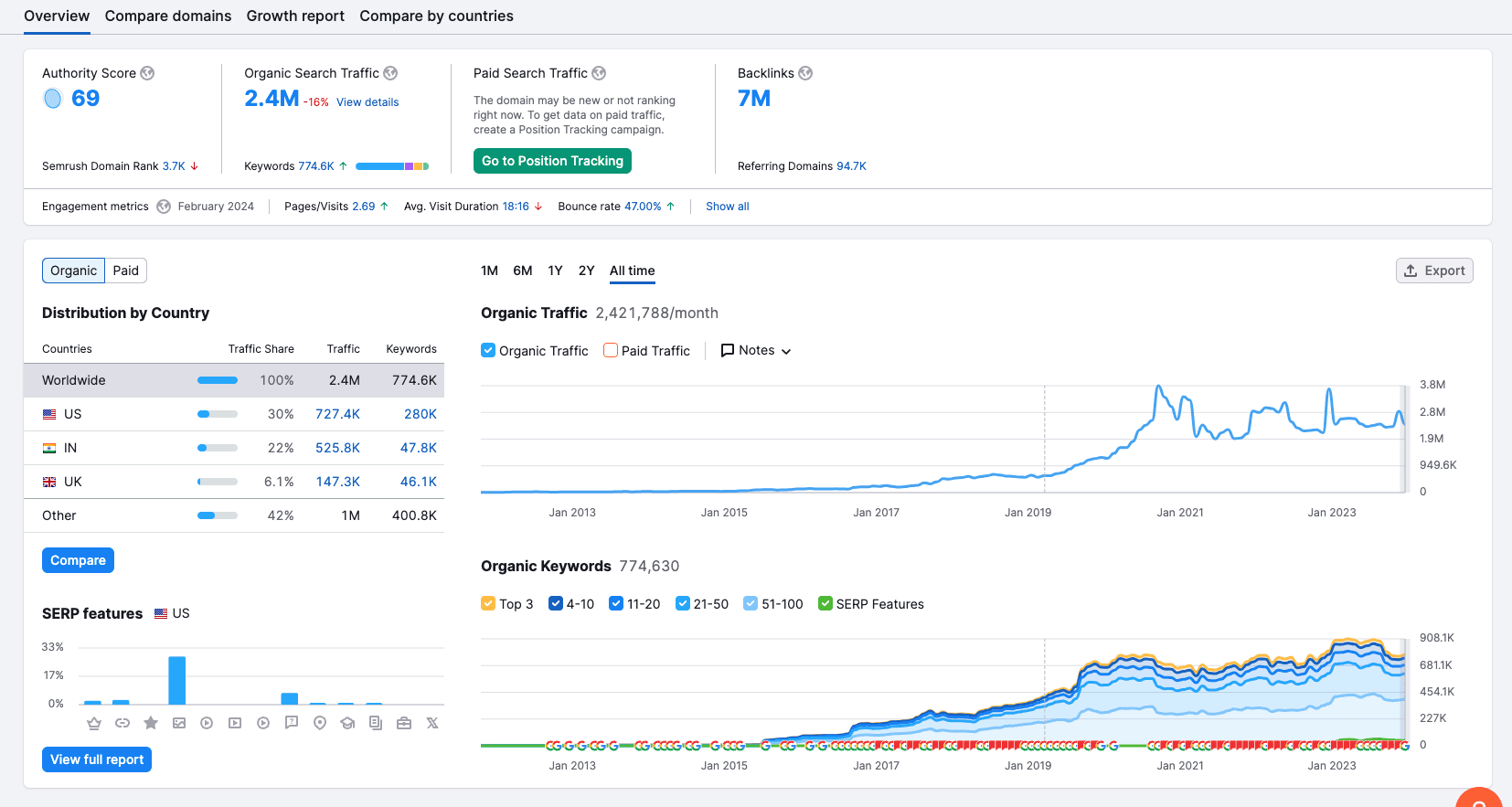Select the All time range

pos(633,271)
